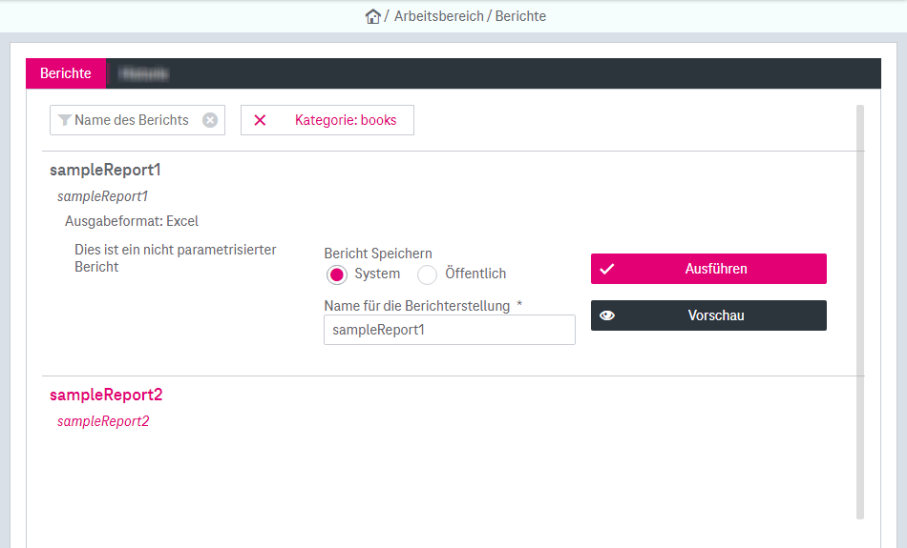Select the System radio option
Image resolution: width=907 pixels, height=548 pixels.
pos(337,274)
